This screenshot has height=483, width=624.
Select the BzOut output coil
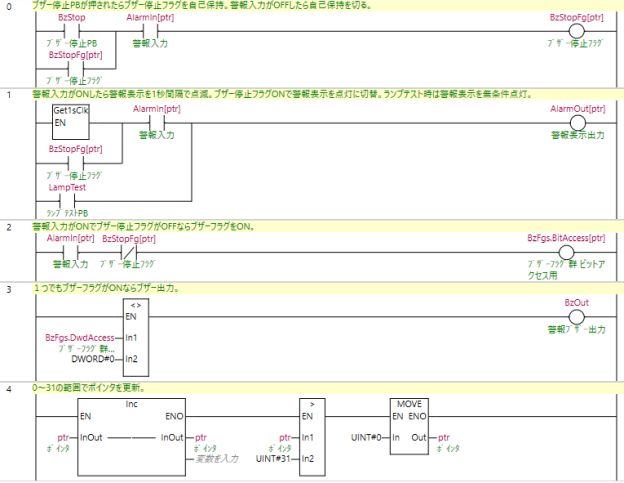coord(576,317)
